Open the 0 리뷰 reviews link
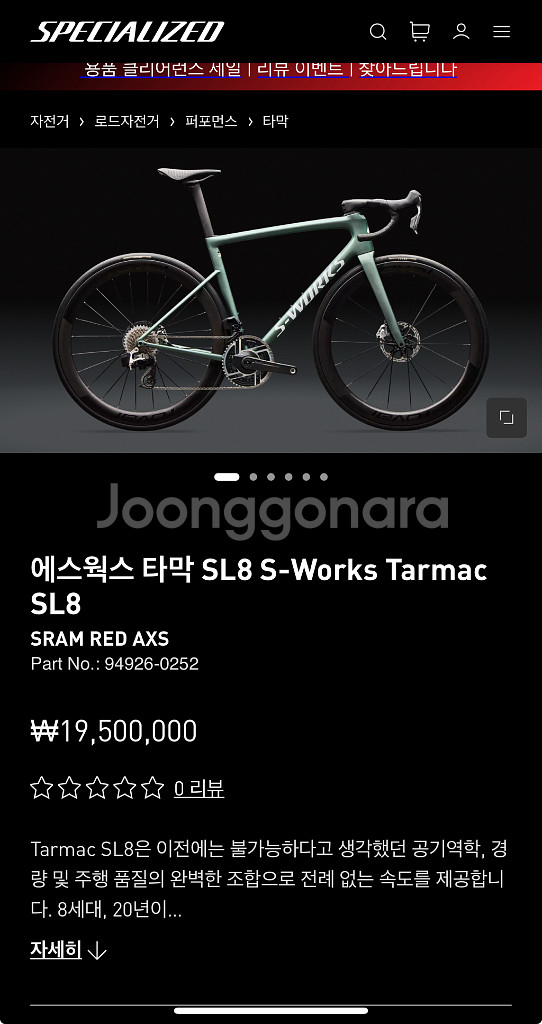This screenshot has width=542, height=1024. pos(199,788)
